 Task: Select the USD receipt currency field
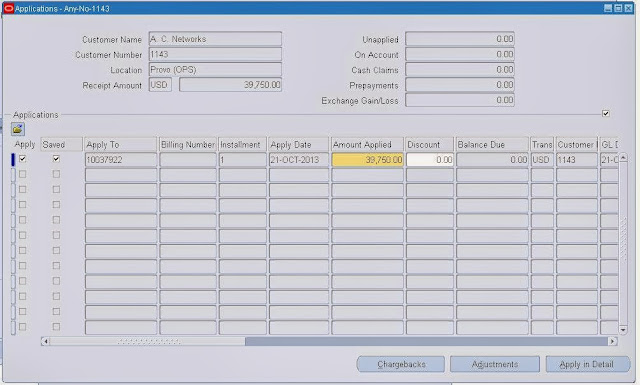pyautogui.click(x=160, y=85)
